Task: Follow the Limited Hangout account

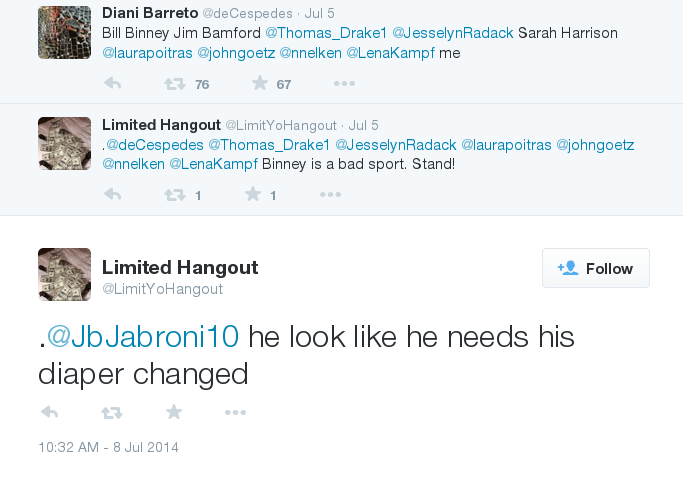Action: [595, 268]
